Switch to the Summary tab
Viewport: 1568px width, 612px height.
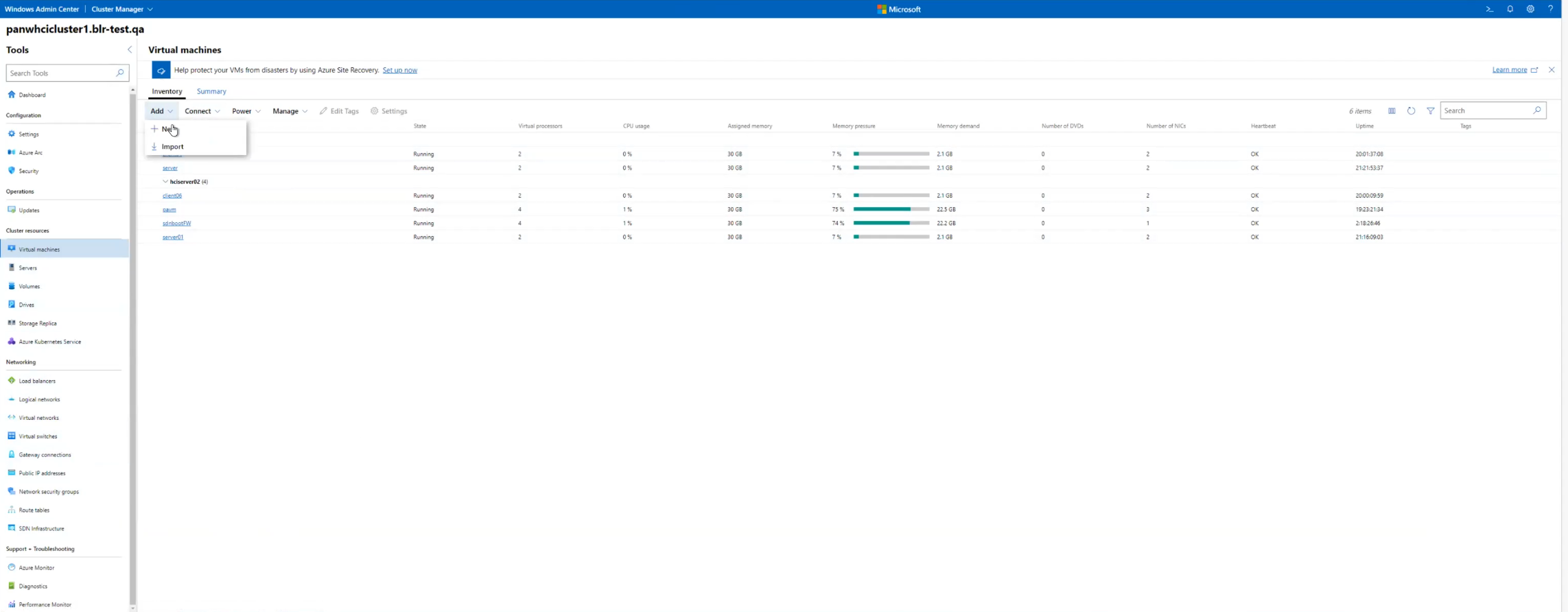point(211,91)
